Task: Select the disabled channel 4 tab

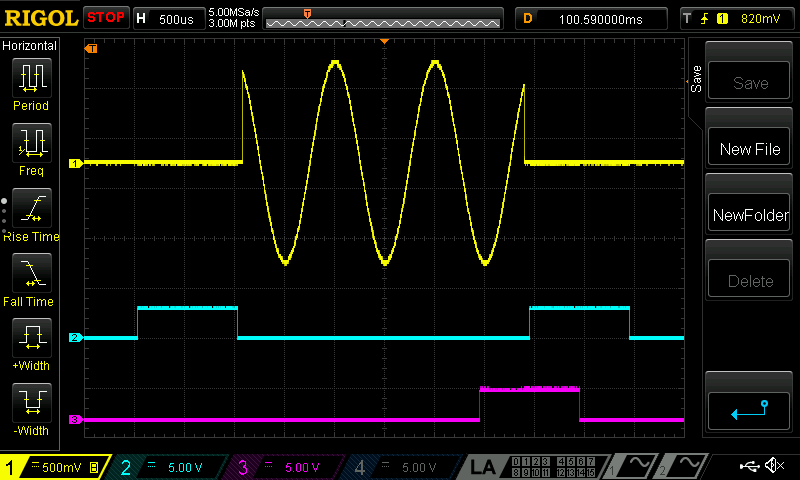Action: pos(402,467)
